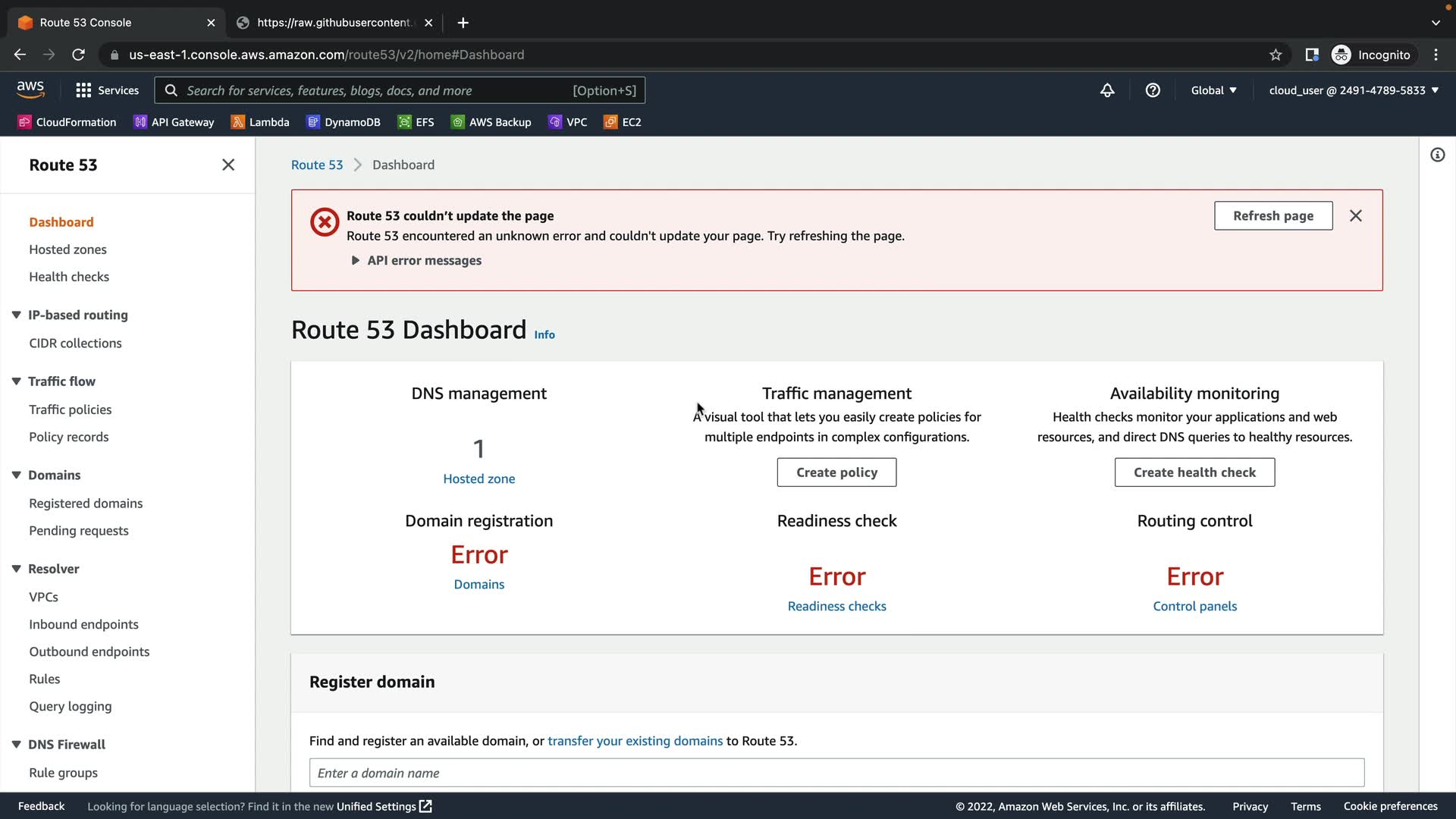
Task: Dismiss the error banner with X
Action: pos(1356,216)
